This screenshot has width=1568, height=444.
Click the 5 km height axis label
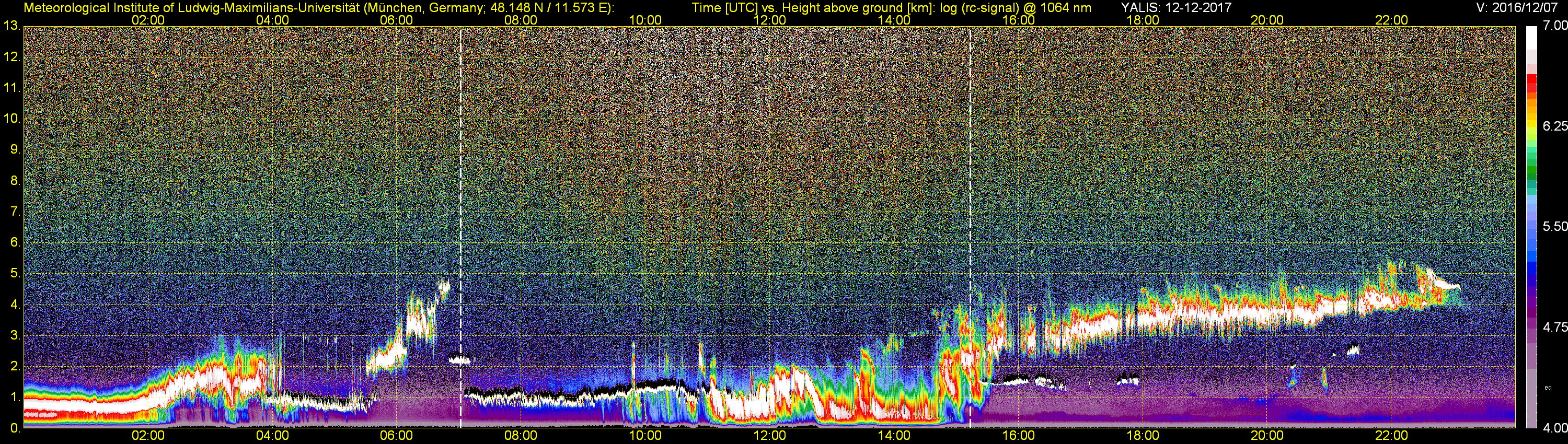pos(15,273)
